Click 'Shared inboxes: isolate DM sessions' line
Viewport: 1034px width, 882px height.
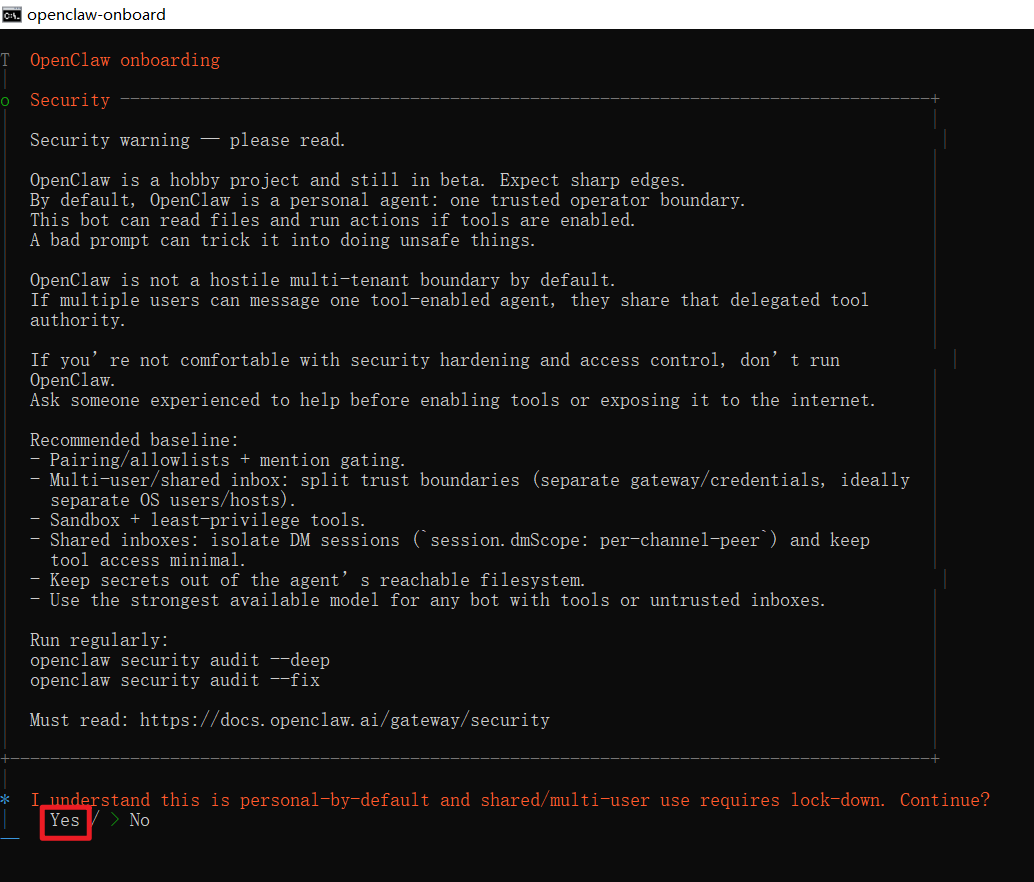460,540
